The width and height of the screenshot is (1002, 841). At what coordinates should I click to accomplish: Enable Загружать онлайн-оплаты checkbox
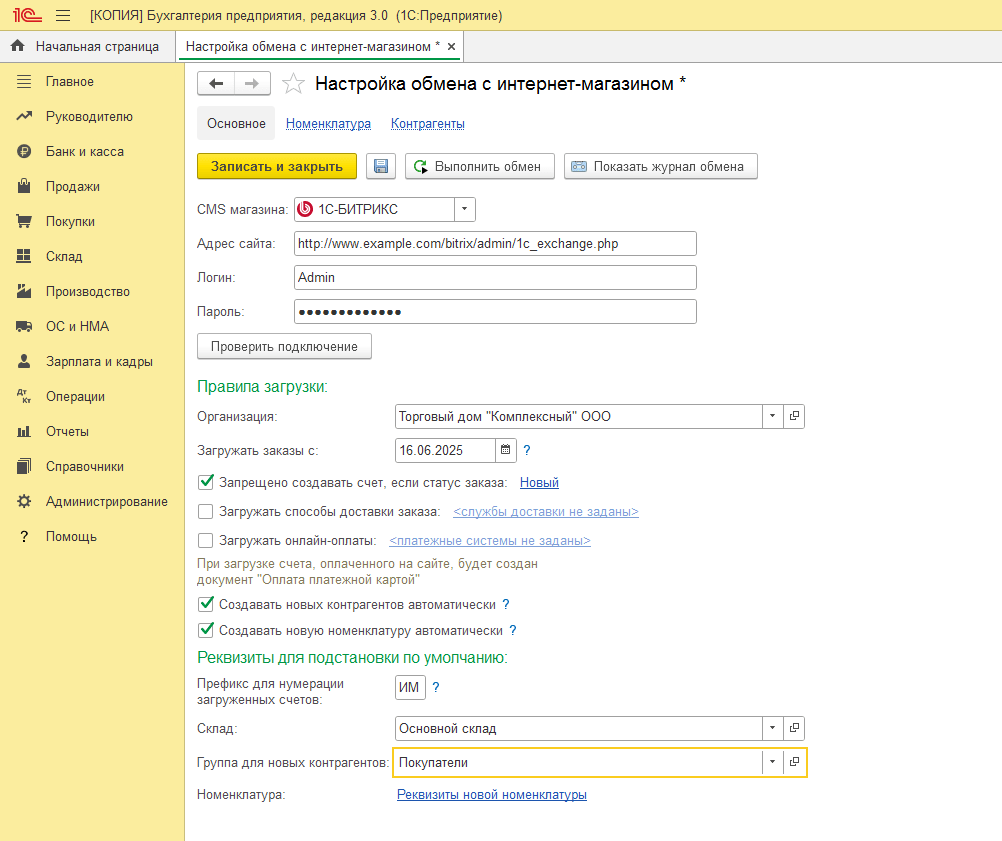(206, 541)
